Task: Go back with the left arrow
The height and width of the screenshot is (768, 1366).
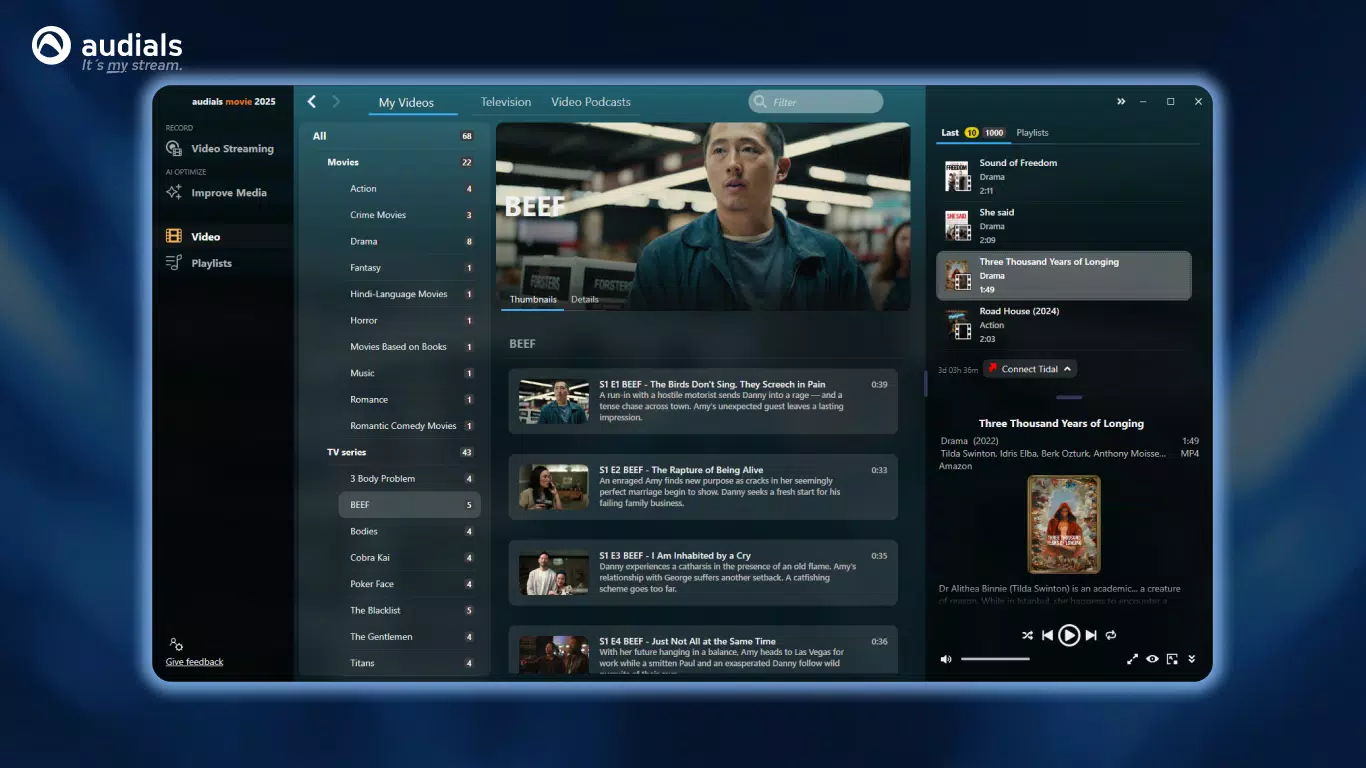Action: (312, 101)
